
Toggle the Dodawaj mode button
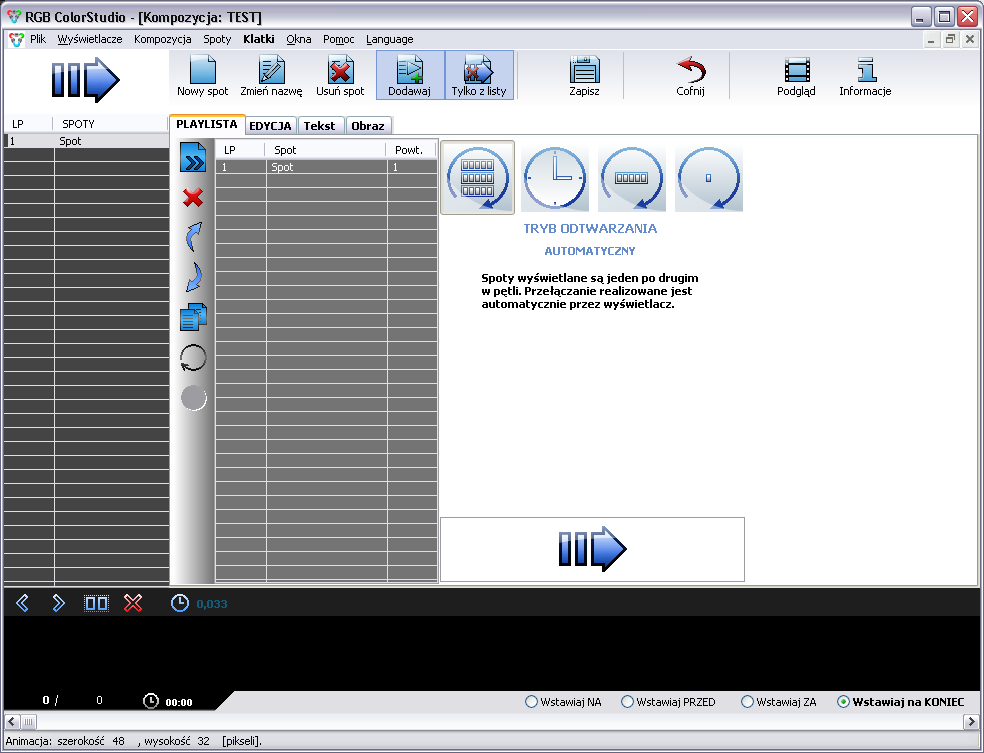click(410, 75)
